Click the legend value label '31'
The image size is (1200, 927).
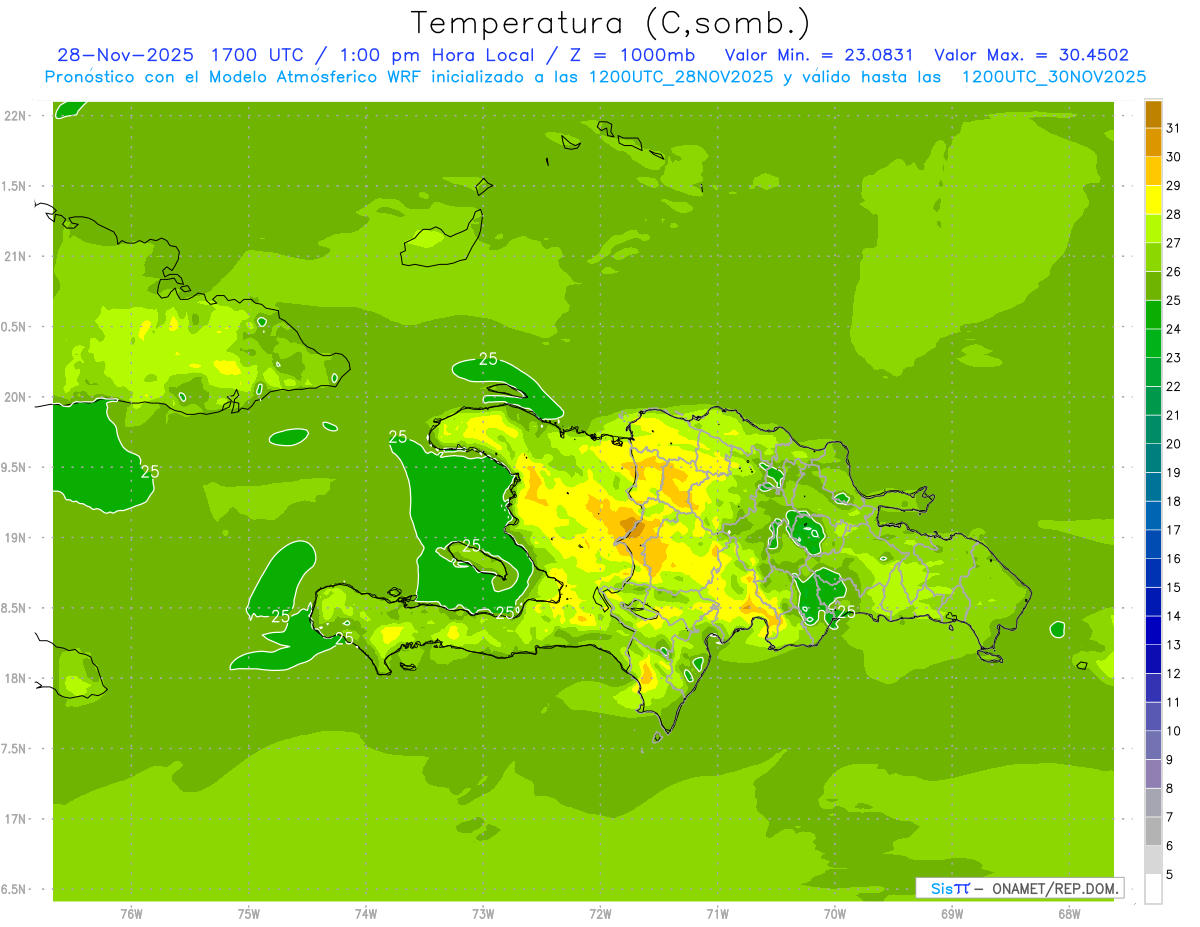[1174, 128]
